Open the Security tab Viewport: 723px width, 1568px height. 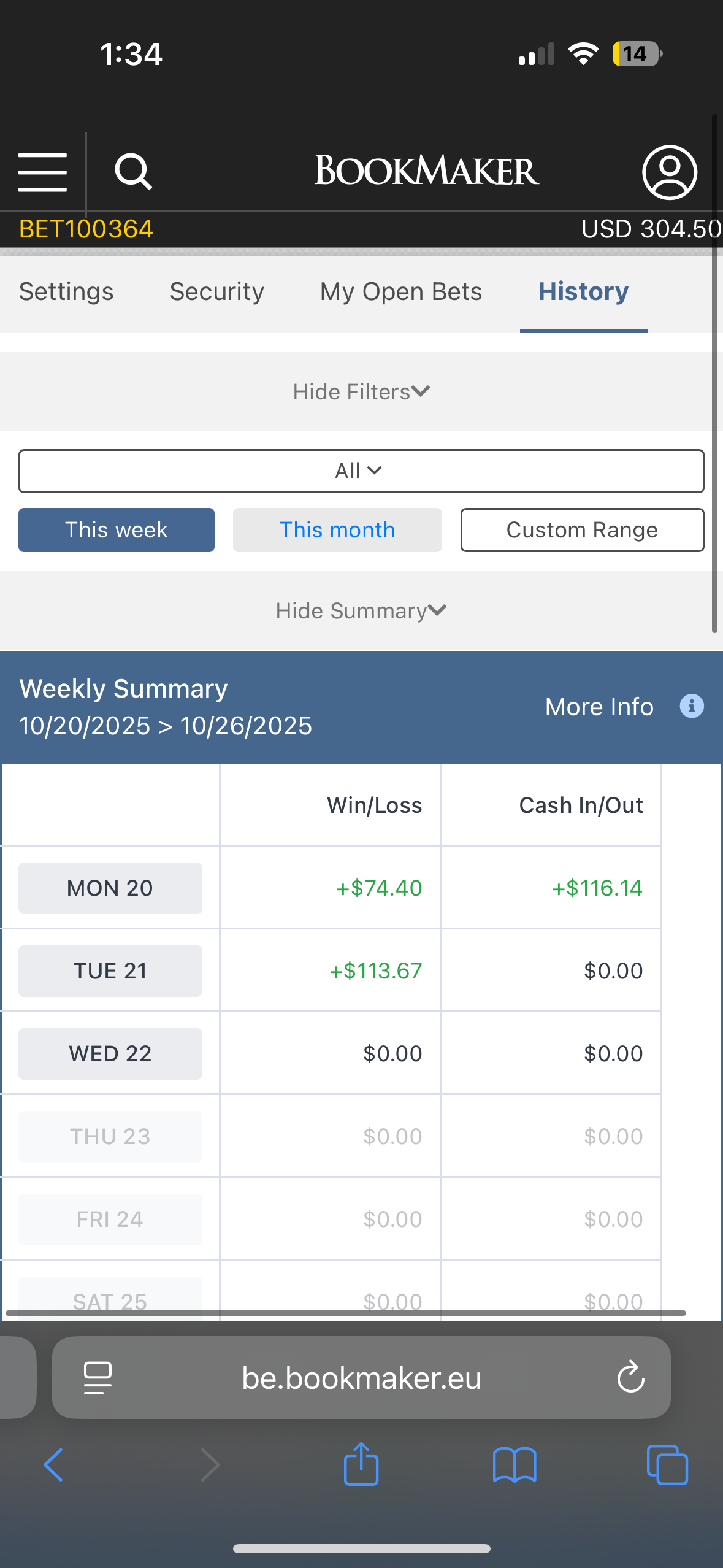[x=217, y=292]
